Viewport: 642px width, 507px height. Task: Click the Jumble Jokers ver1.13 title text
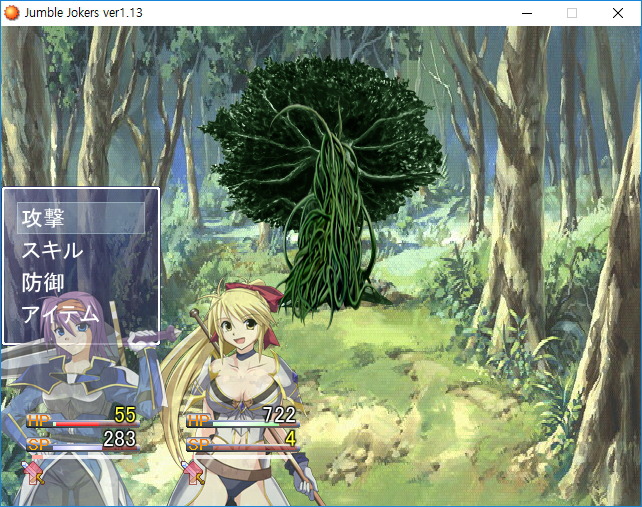point(84,13)
